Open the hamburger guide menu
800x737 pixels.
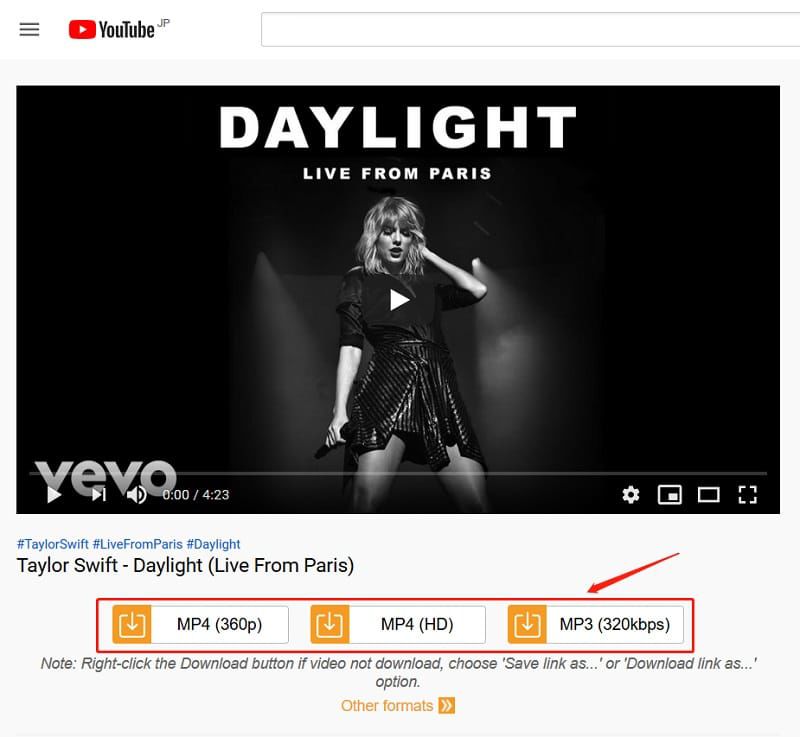pos(29,30)
